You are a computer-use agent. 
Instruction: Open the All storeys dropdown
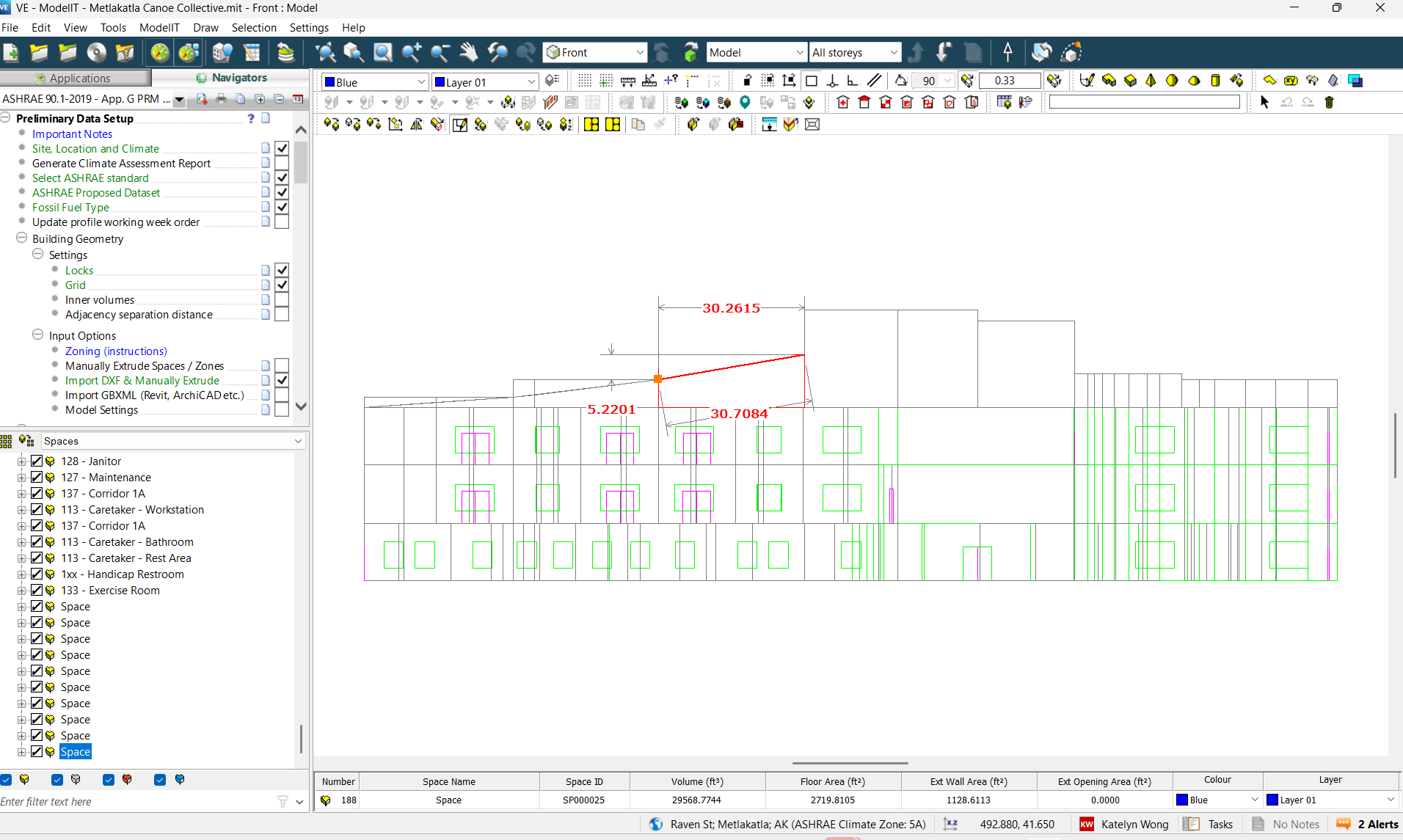tap(855, 52)
